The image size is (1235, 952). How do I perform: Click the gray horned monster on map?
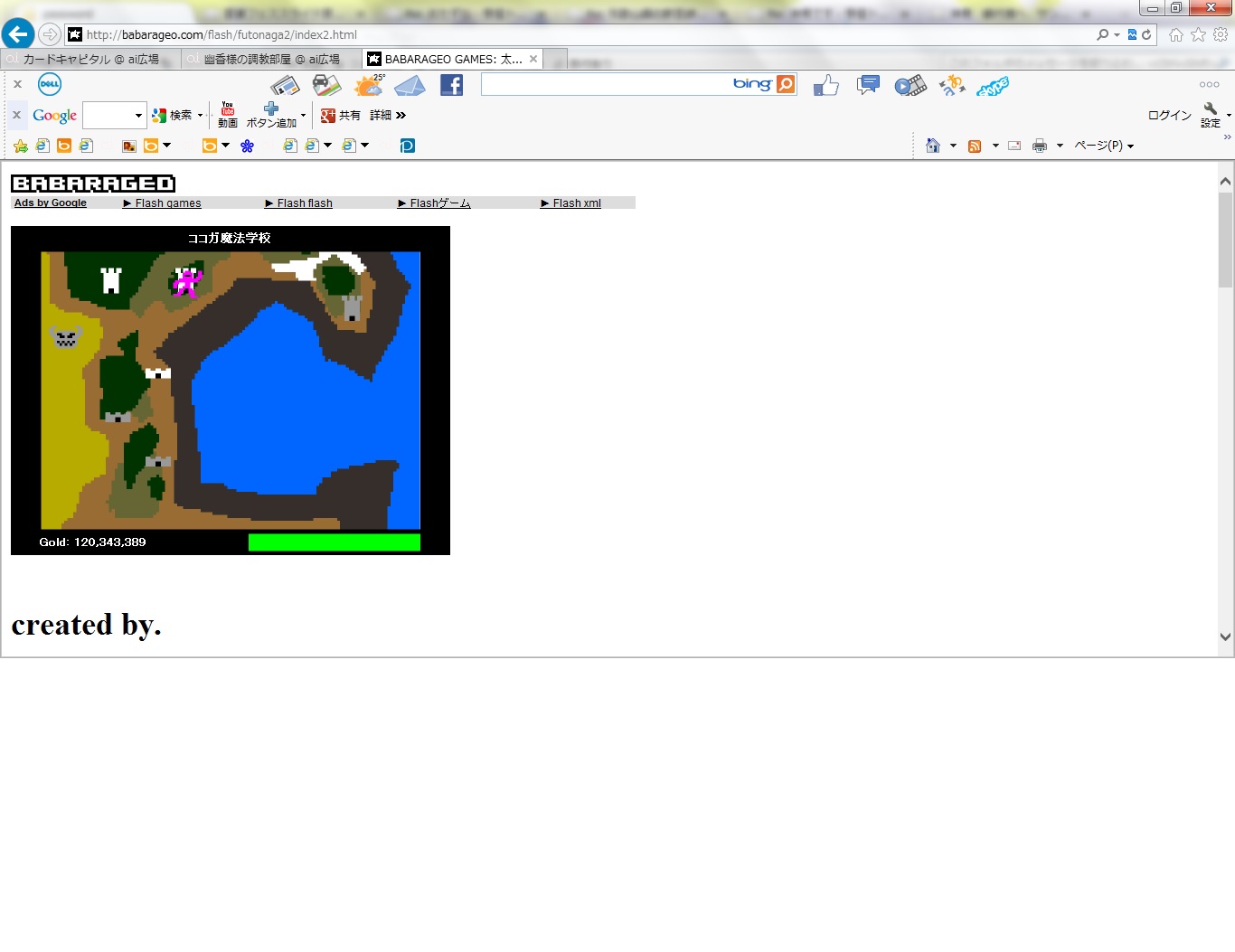pos(66,337)
